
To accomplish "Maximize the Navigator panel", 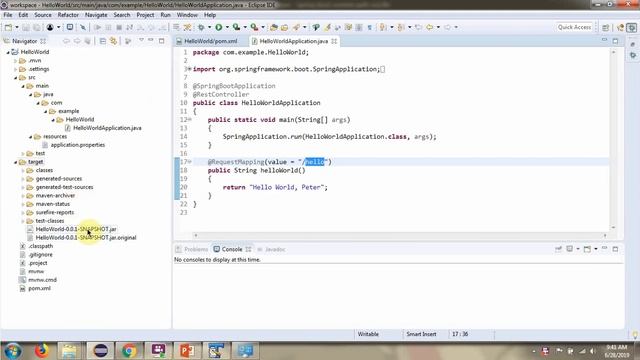I will pyautogui.click(x=162, y=41).
